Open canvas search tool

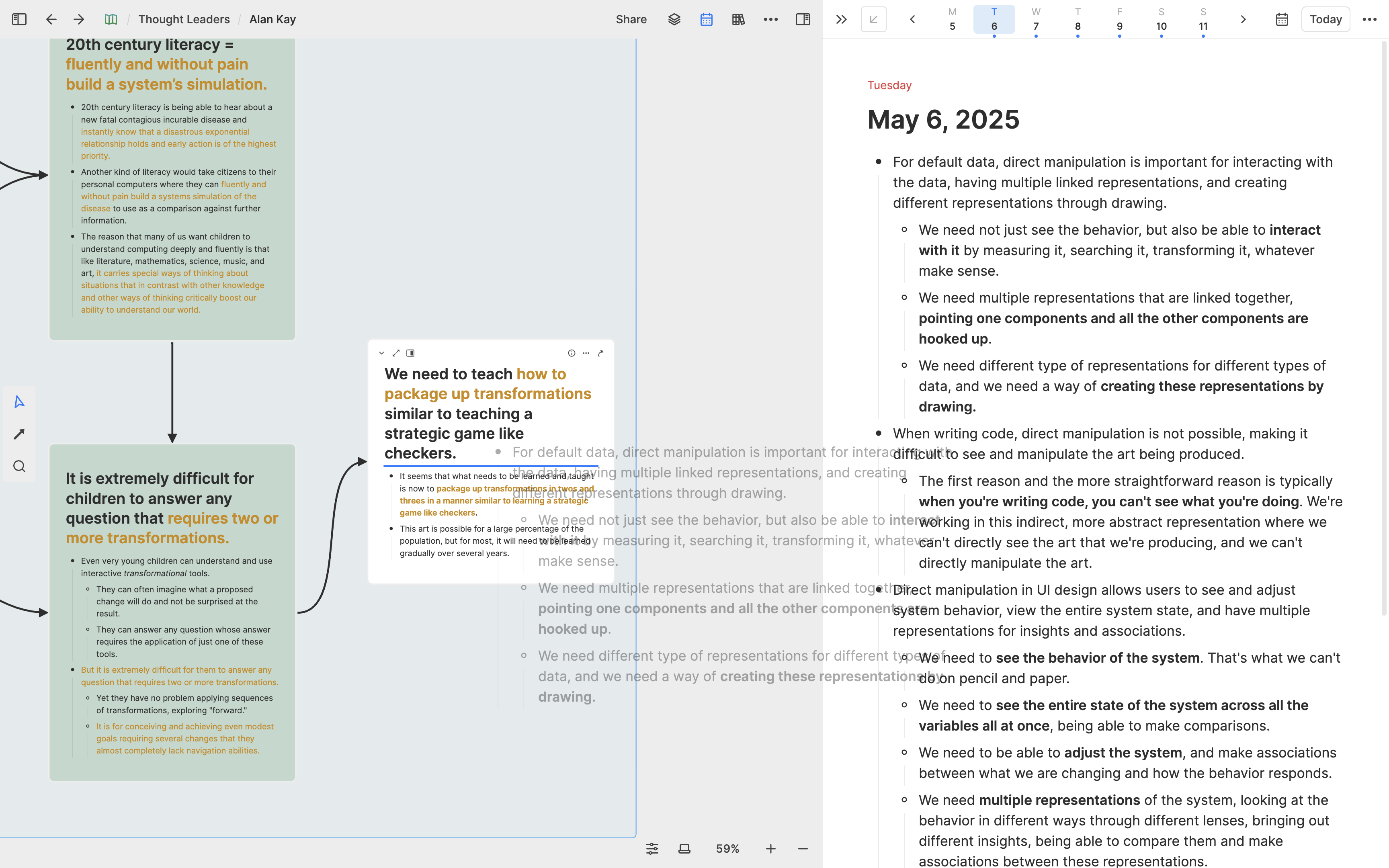click(x=19, y=466)
